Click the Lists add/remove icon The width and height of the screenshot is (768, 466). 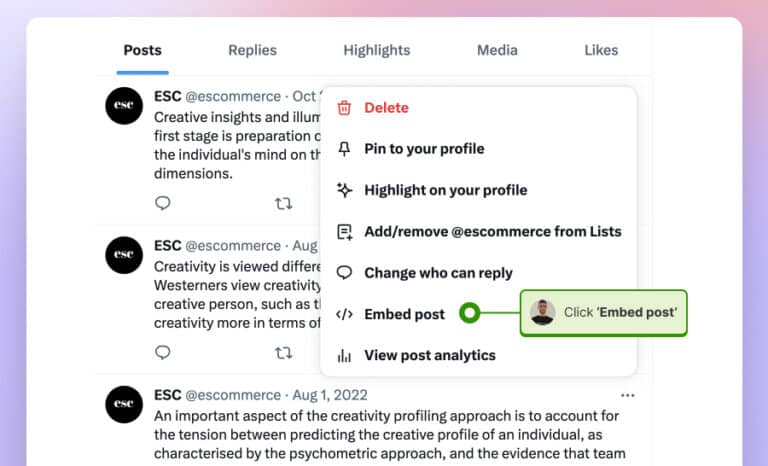[345, 232]
